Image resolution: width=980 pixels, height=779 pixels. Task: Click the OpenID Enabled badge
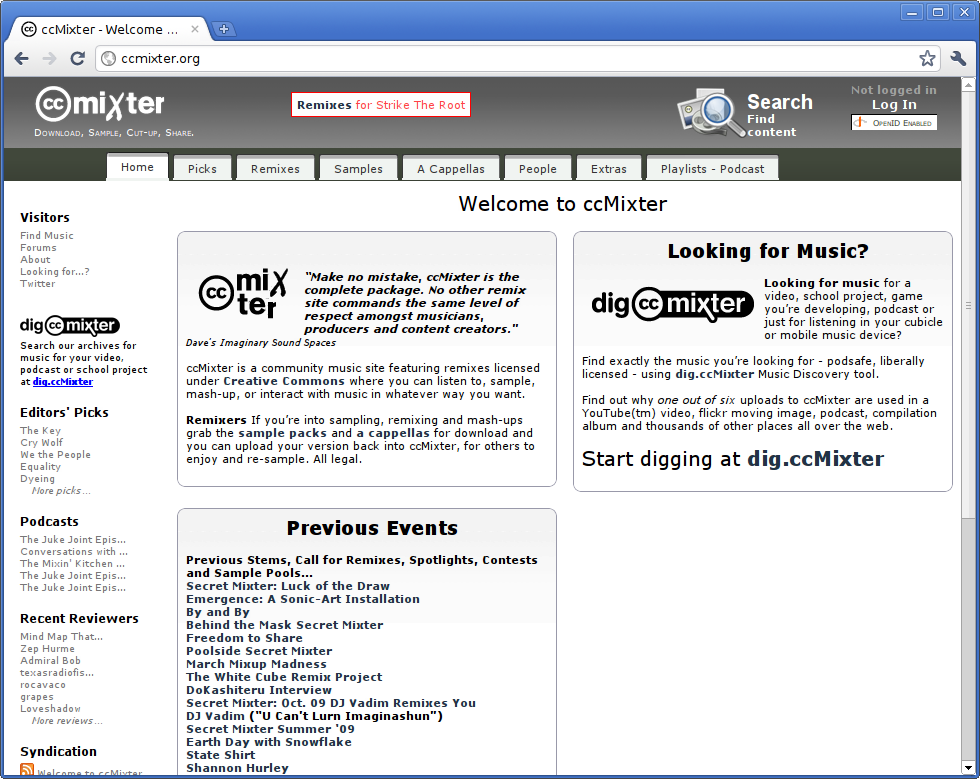point(894,123)
